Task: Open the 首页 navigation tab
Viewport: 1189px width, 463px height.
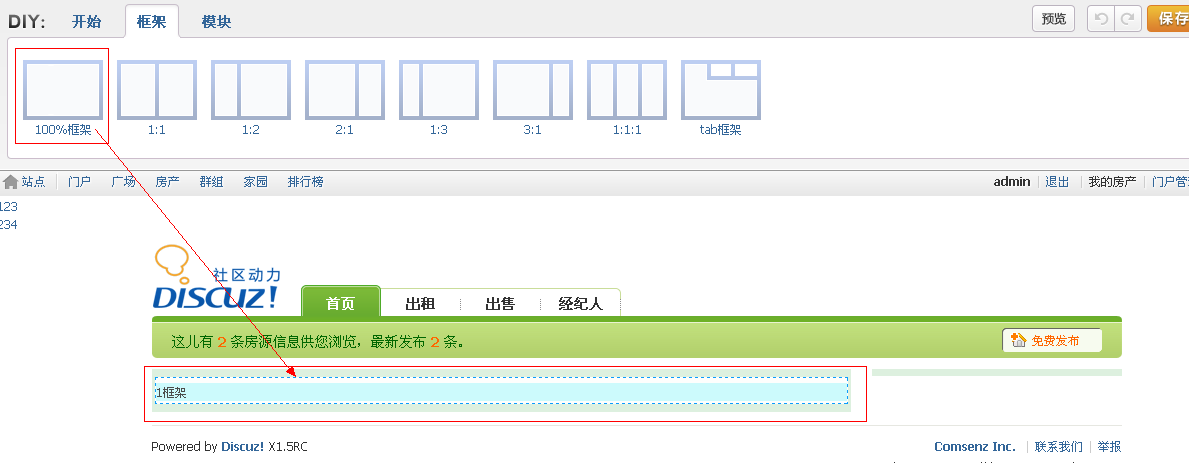Action: (340, 302)
